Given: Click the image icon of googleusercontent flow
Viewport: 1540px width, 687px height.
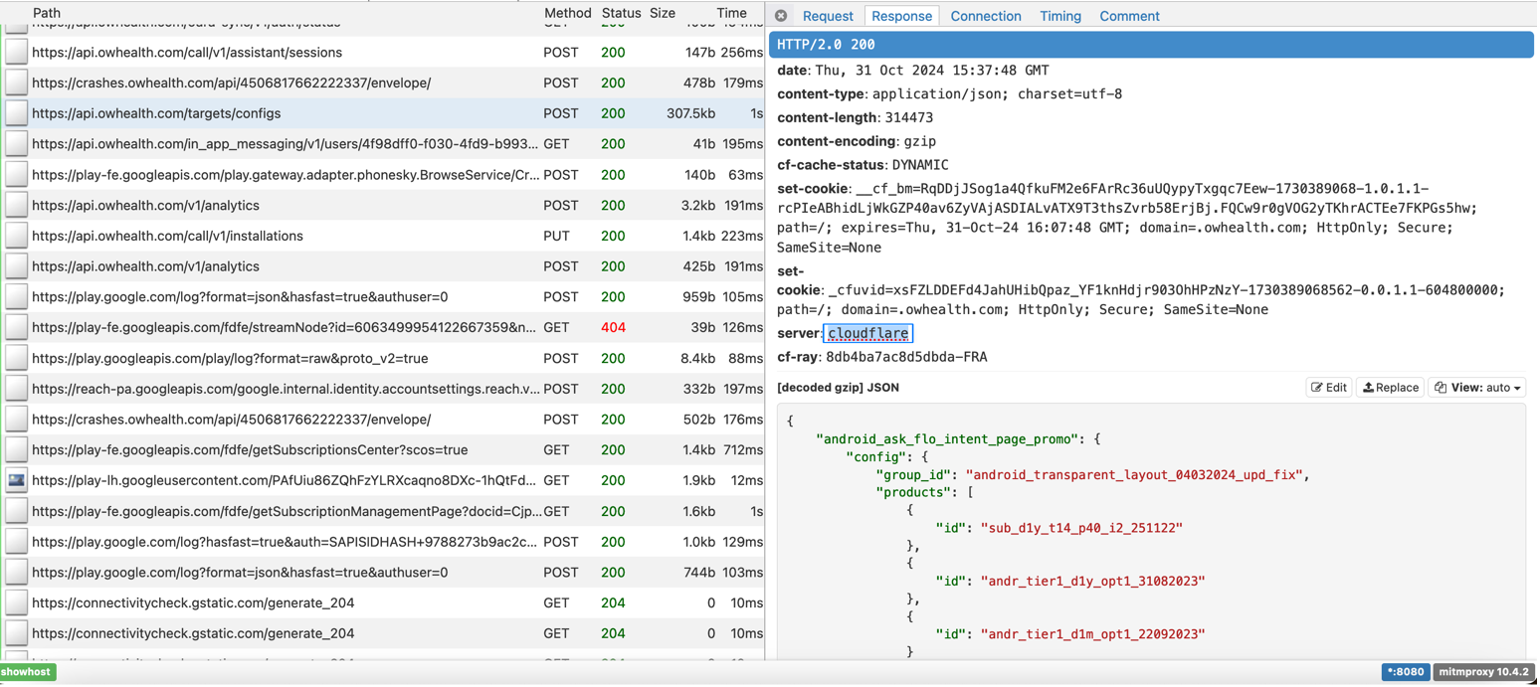Looking at the screenshot, I should (x=16, y=481).
